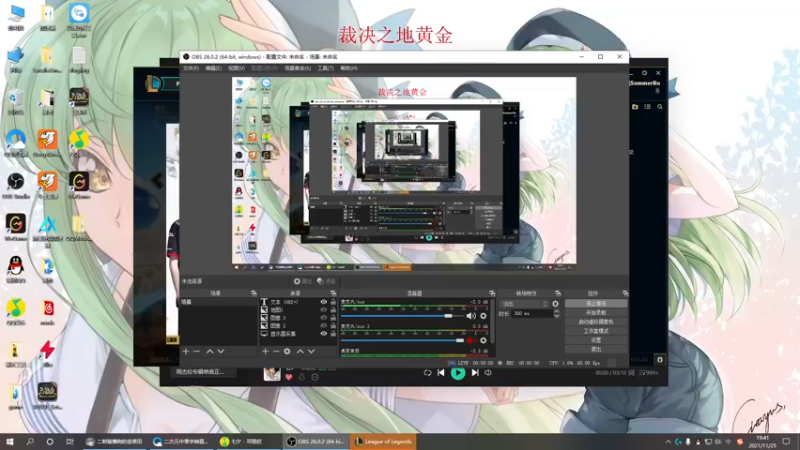The width and height of the screenshot is (800, 450).
Task: Click play button in music player
Action: (x=458, y=373)
